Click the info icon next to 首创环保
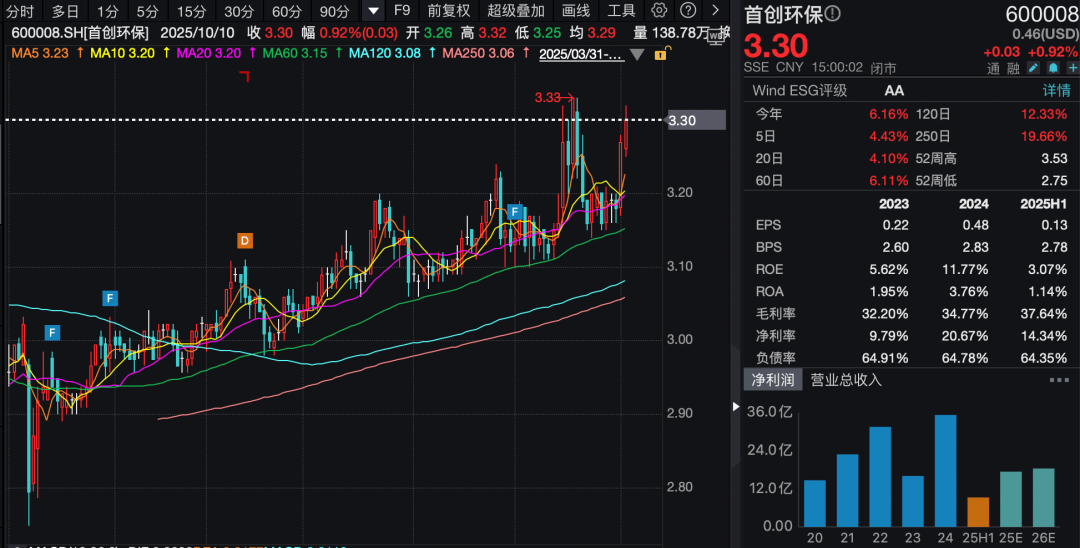1080x548 pixels. (833, 14)
